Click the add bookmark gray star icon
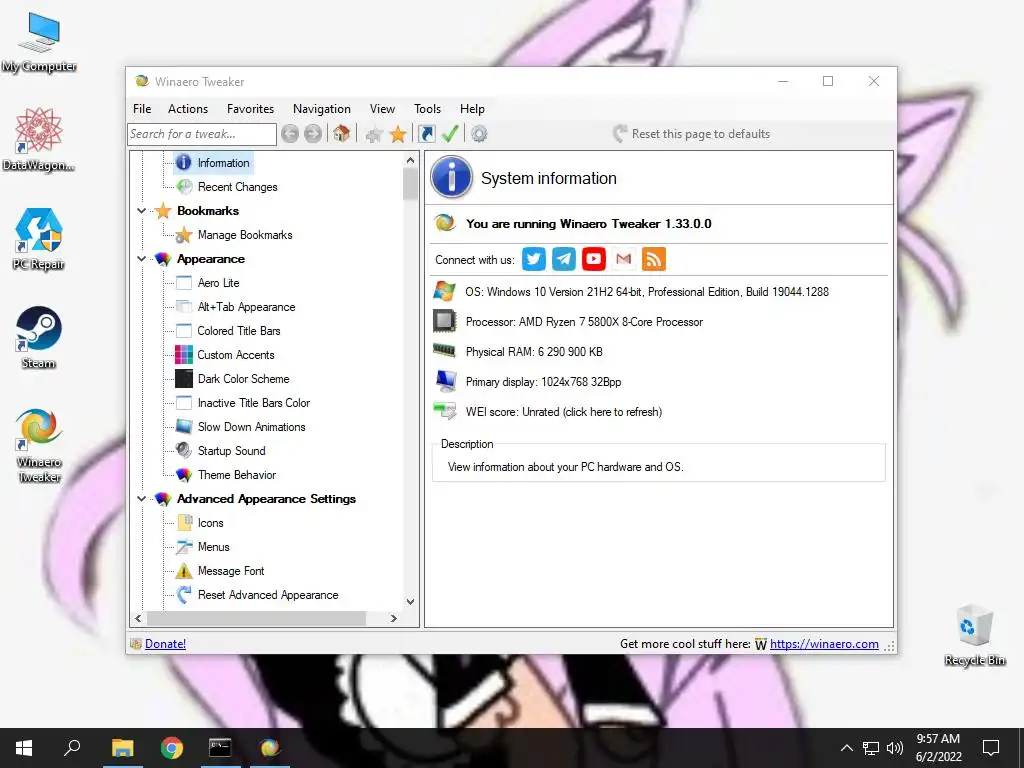 tap(374, 135)
